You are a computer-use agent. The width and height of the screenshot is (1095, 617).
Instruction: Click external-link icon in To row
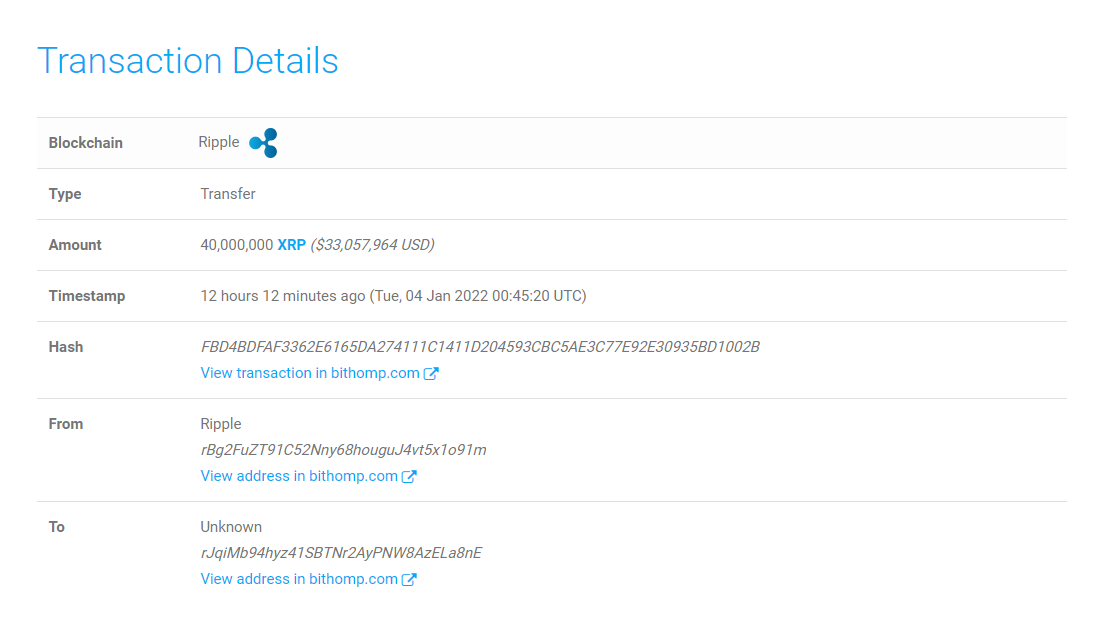coord(409,579)
